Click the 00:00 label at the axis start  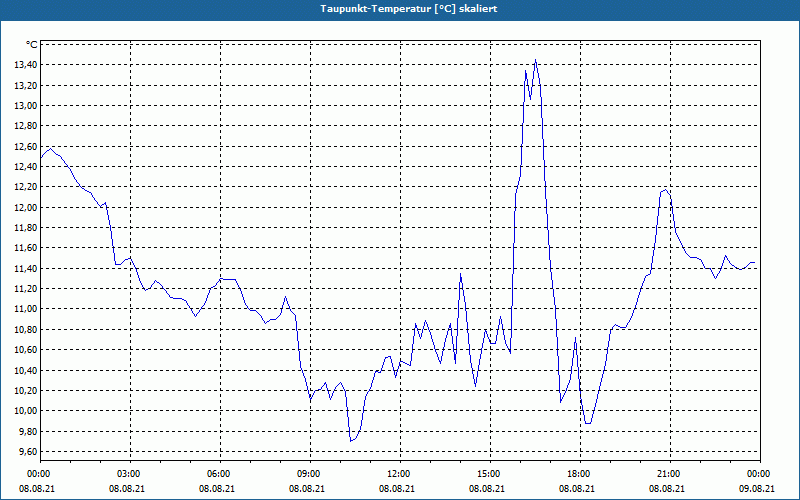tap(37, 473)
